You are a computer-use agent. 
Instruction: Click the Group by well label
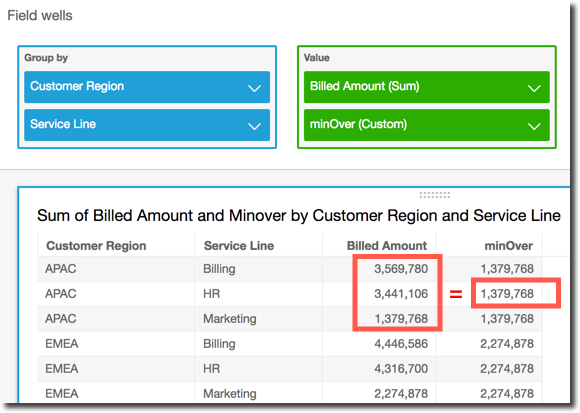(x=46, y=58)
